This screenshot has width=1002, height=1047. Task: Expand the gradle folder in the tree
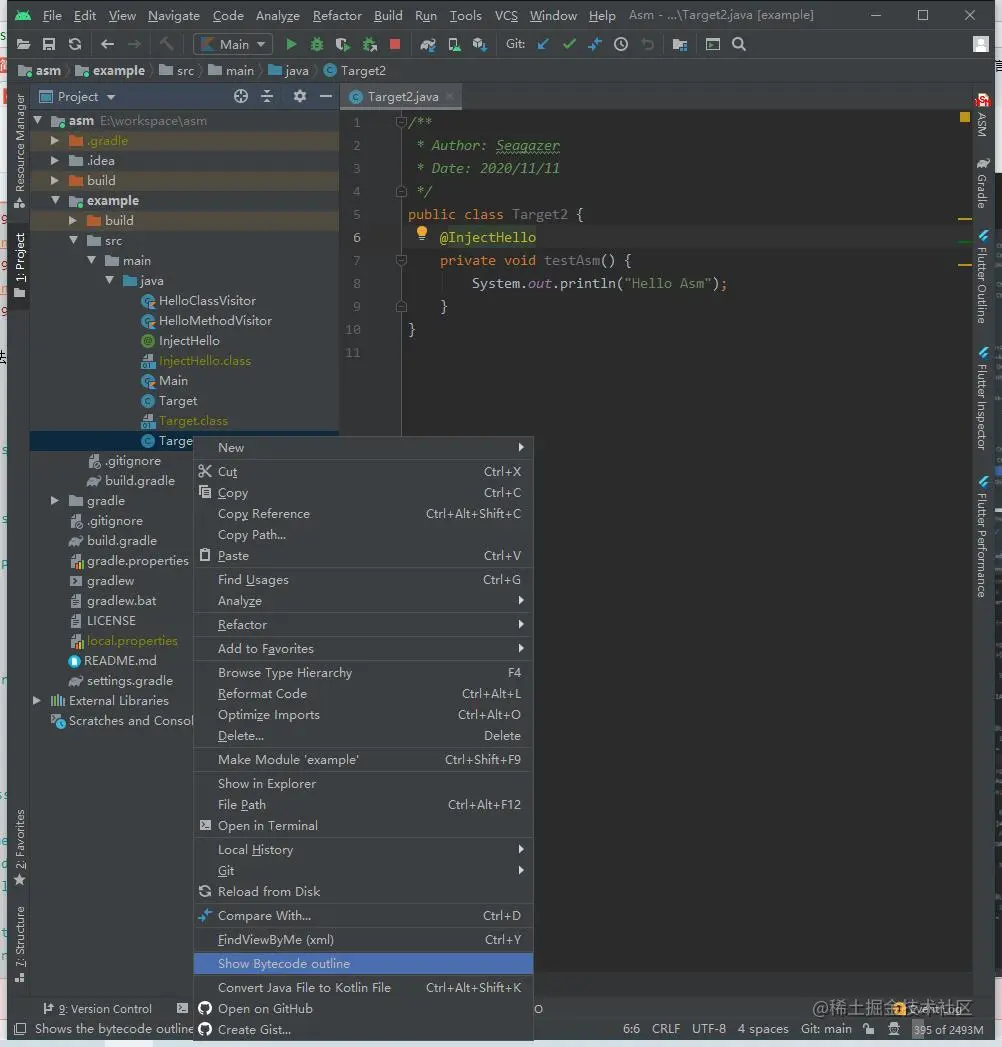tap(55, 501)
